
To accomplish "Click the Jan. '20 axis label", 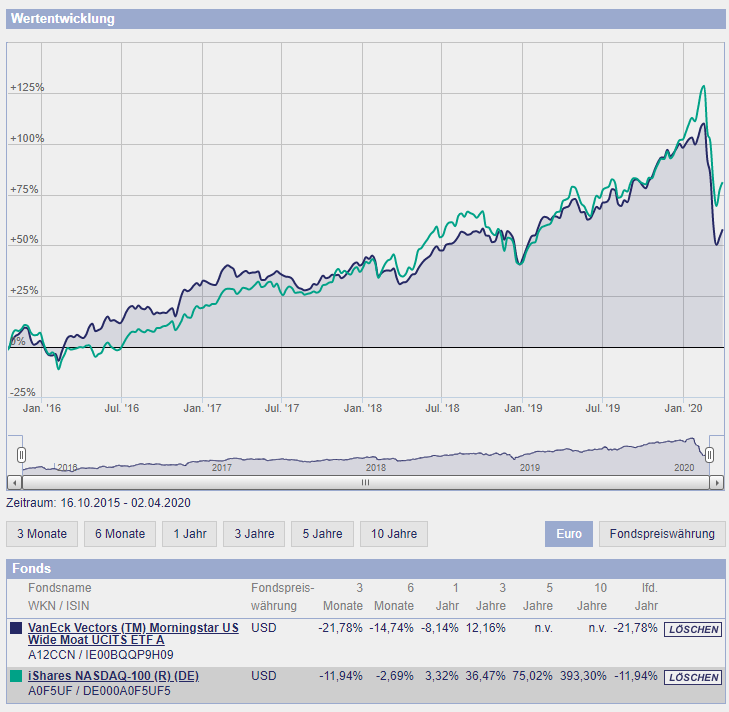I will coord(683,408).
